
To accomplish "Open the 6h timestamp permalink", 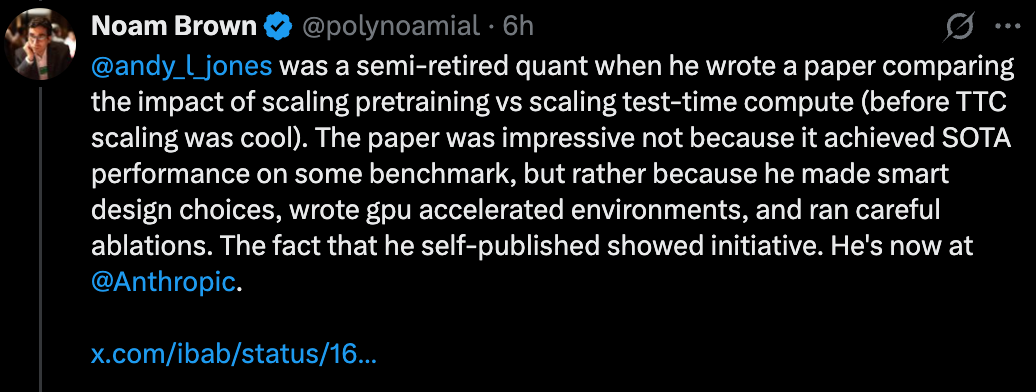I will pos(519,27).
